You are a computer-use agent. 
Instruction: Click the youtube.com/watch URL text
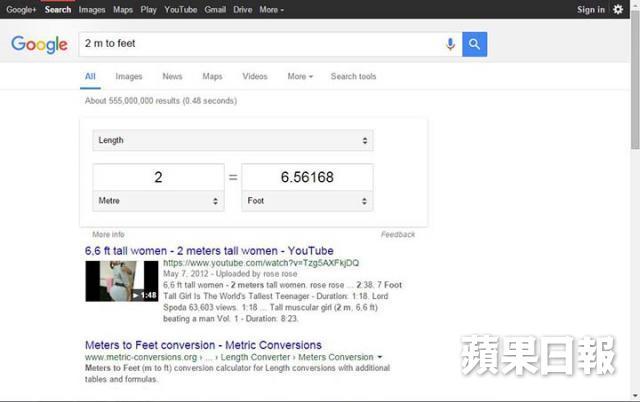(x=261, y=263)
